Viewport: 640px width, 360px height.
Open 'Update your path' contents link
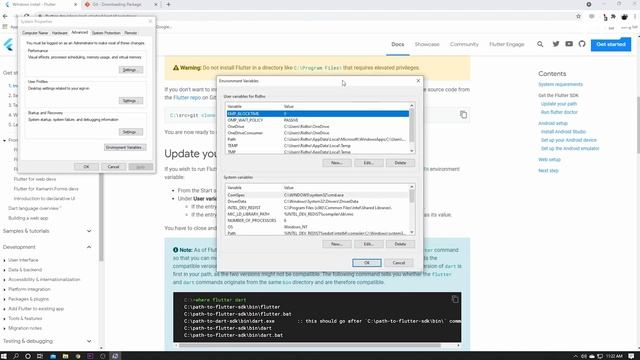[x=559, y=104]
